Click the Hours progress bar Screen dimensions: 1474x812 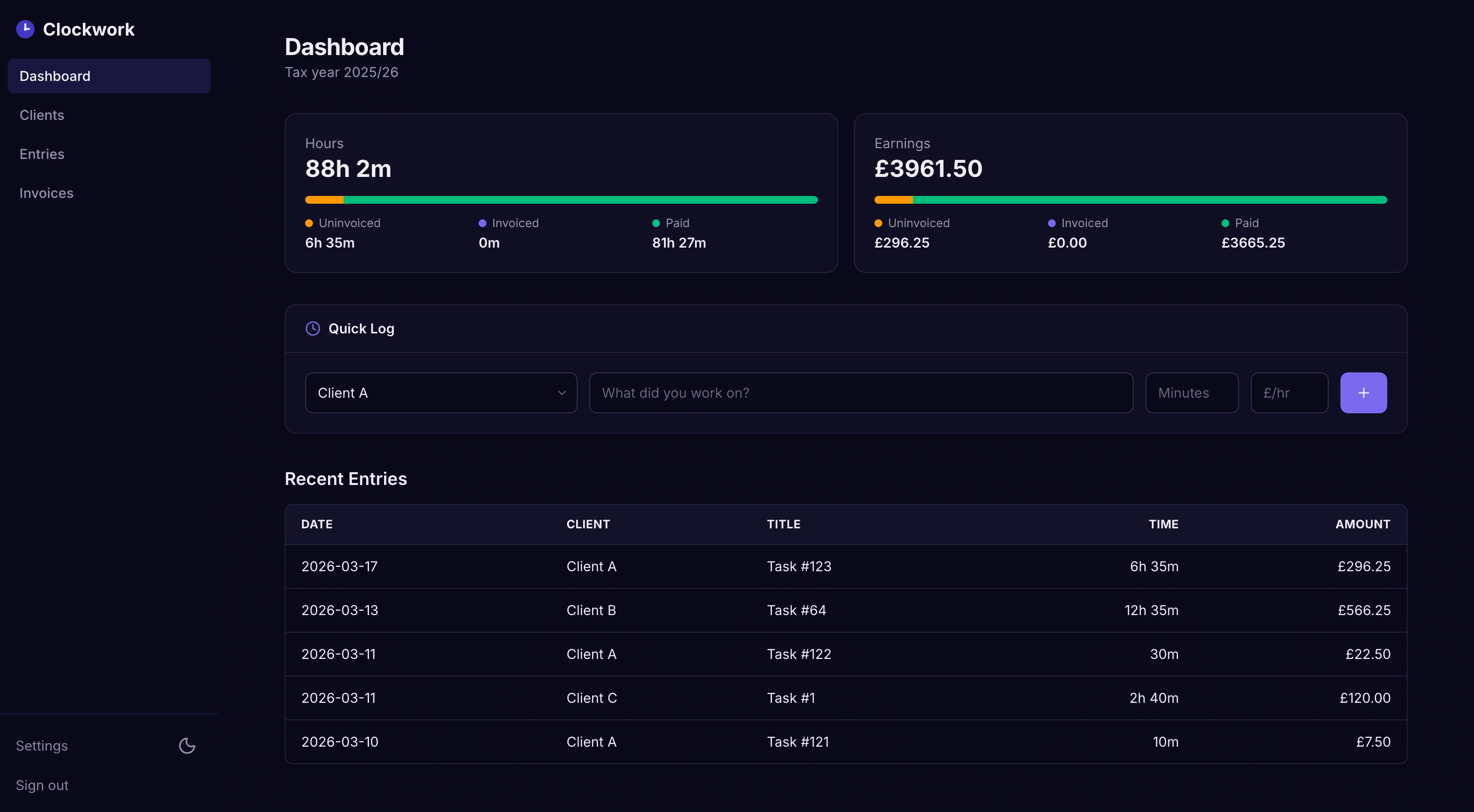point(561,200)
